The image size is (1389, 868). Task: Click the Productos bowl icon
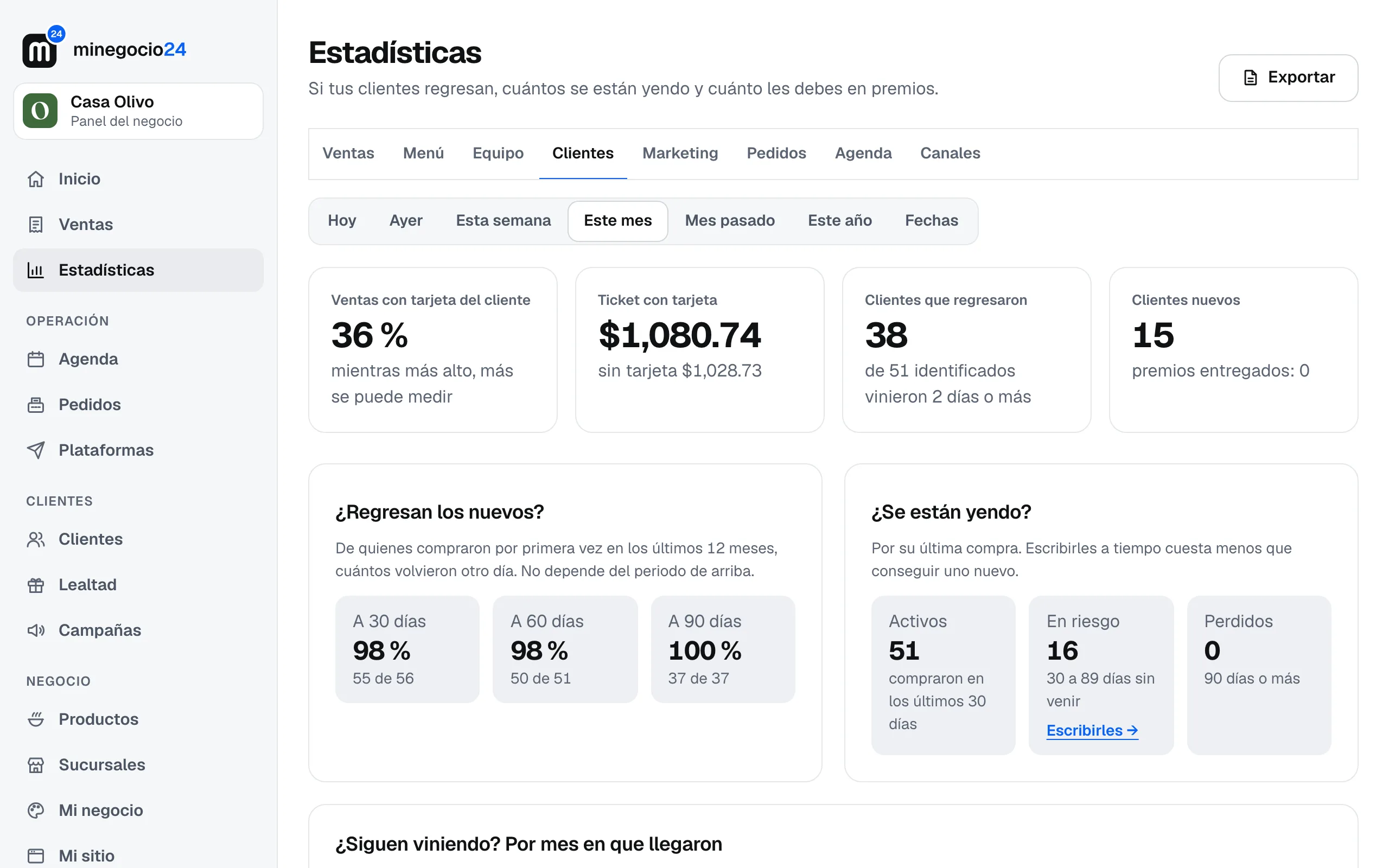tap(36, 719)
